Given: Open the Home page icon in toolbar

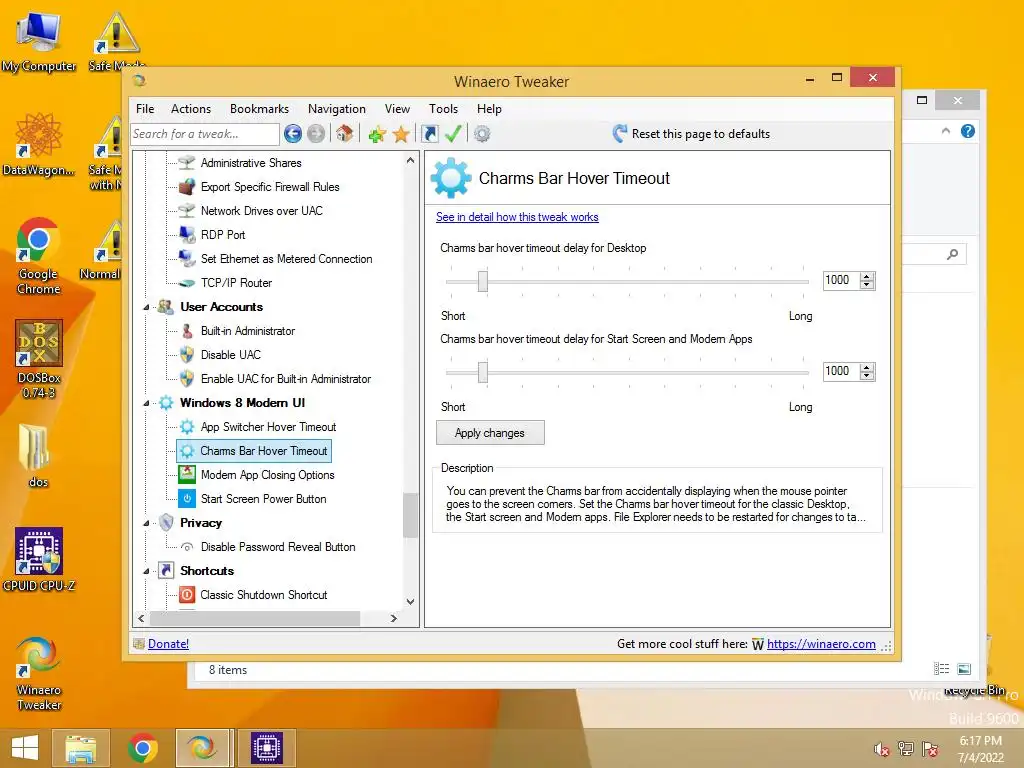Looking at the screenshot, I should tap(345, 134).
